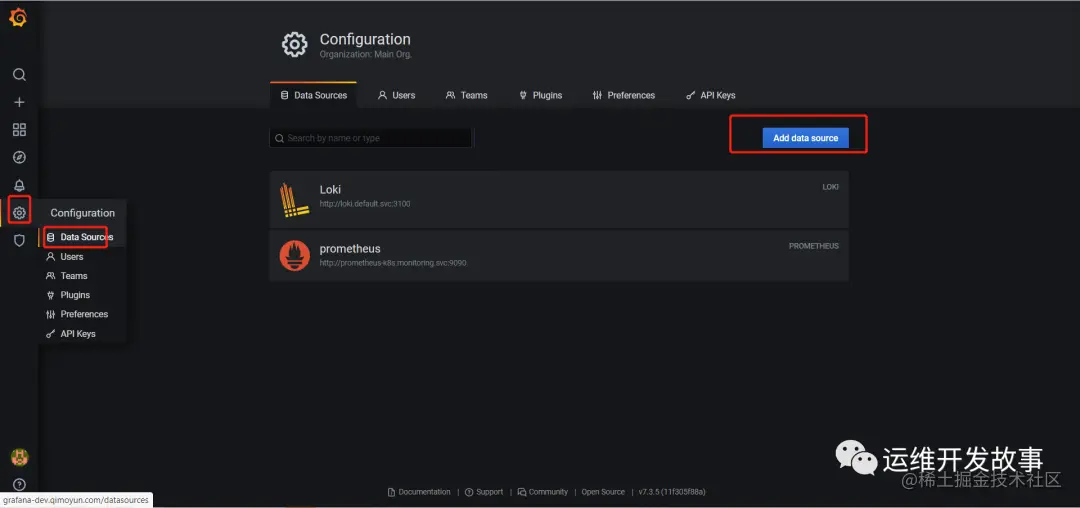Click the large Configuration gear header icon
Screen dimensions: 1080x508
pos(295,45)
